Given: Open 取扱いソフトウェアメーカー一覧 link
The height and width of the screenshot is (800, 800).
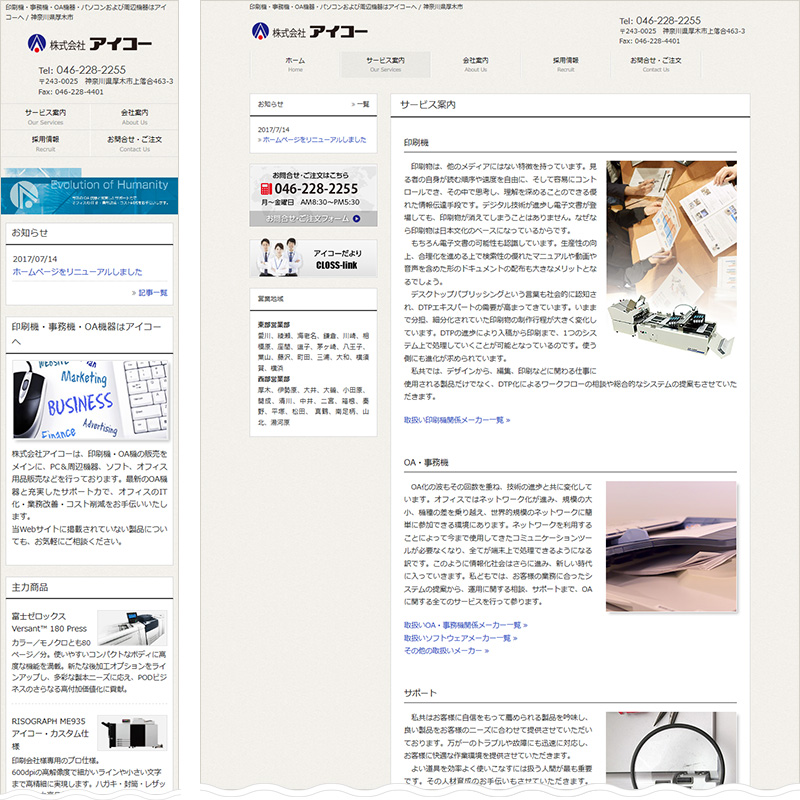Looking at the screenshot, I should (460, 638).
